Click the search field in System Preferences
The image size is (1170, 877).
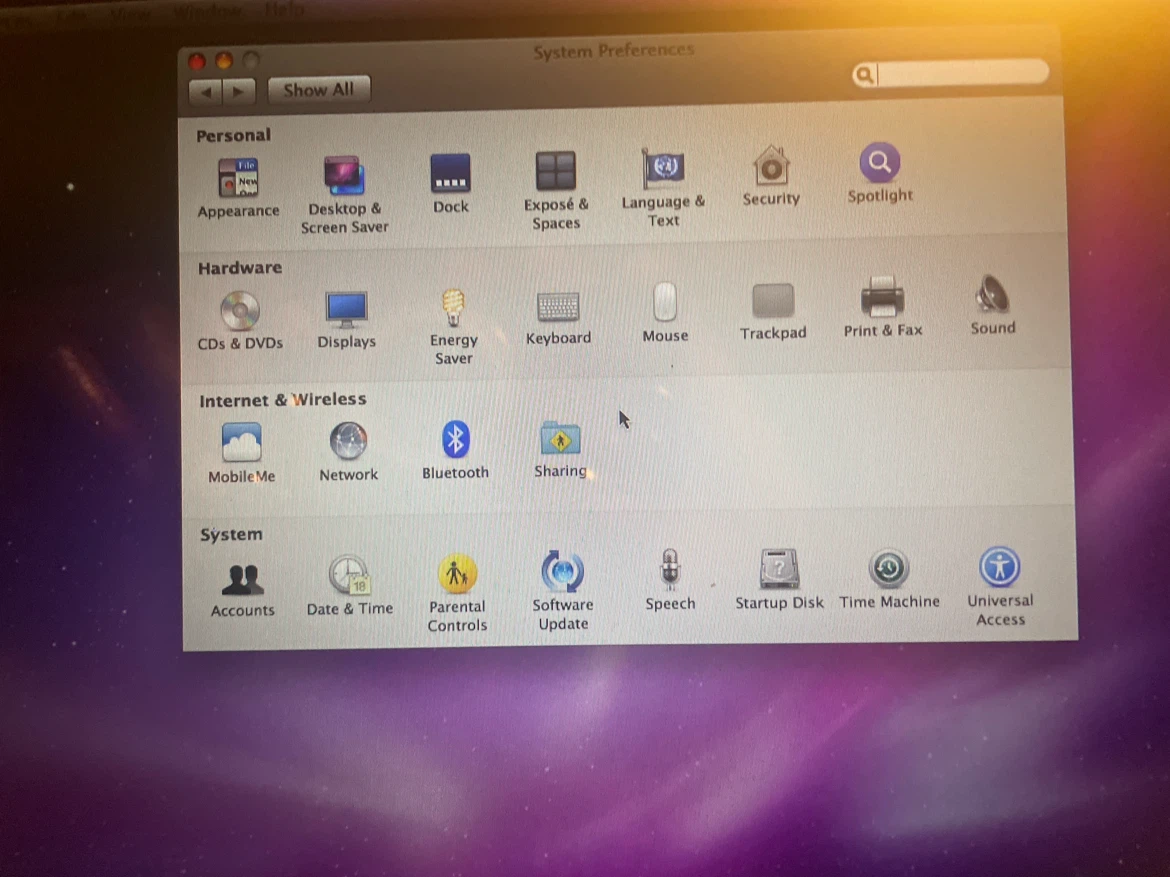pos(951,73)
